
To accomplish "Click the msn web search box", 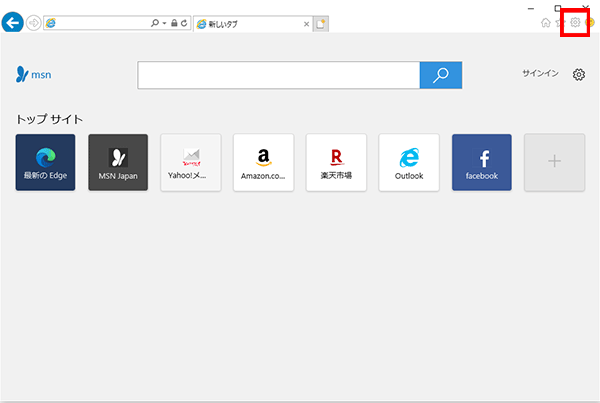I will coord(279,75).
